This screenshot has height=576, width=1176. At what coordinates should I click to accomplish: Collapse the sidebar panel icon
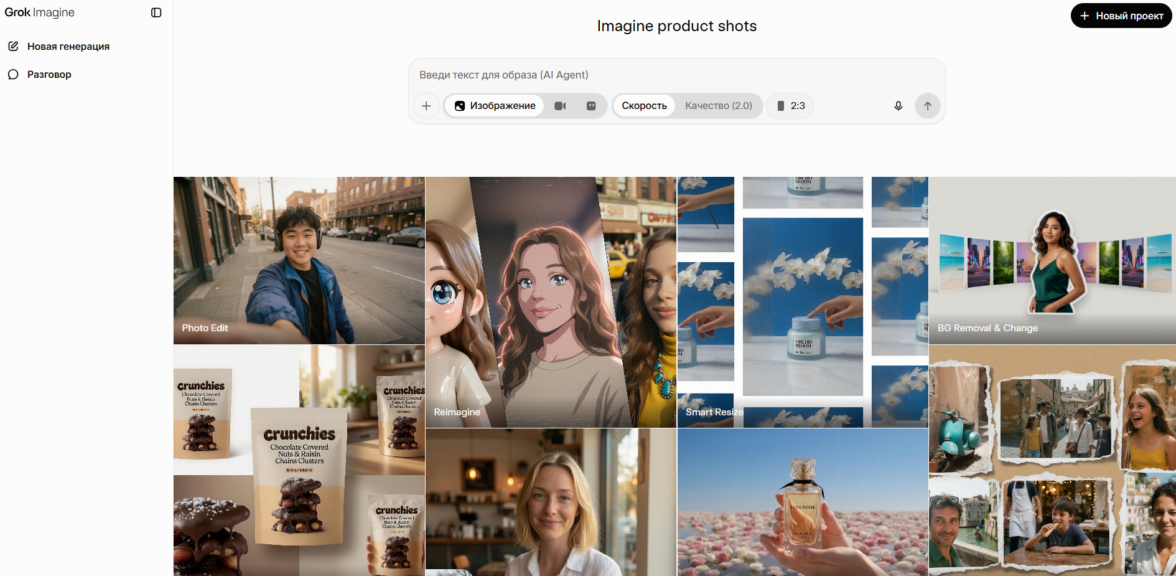156,13
